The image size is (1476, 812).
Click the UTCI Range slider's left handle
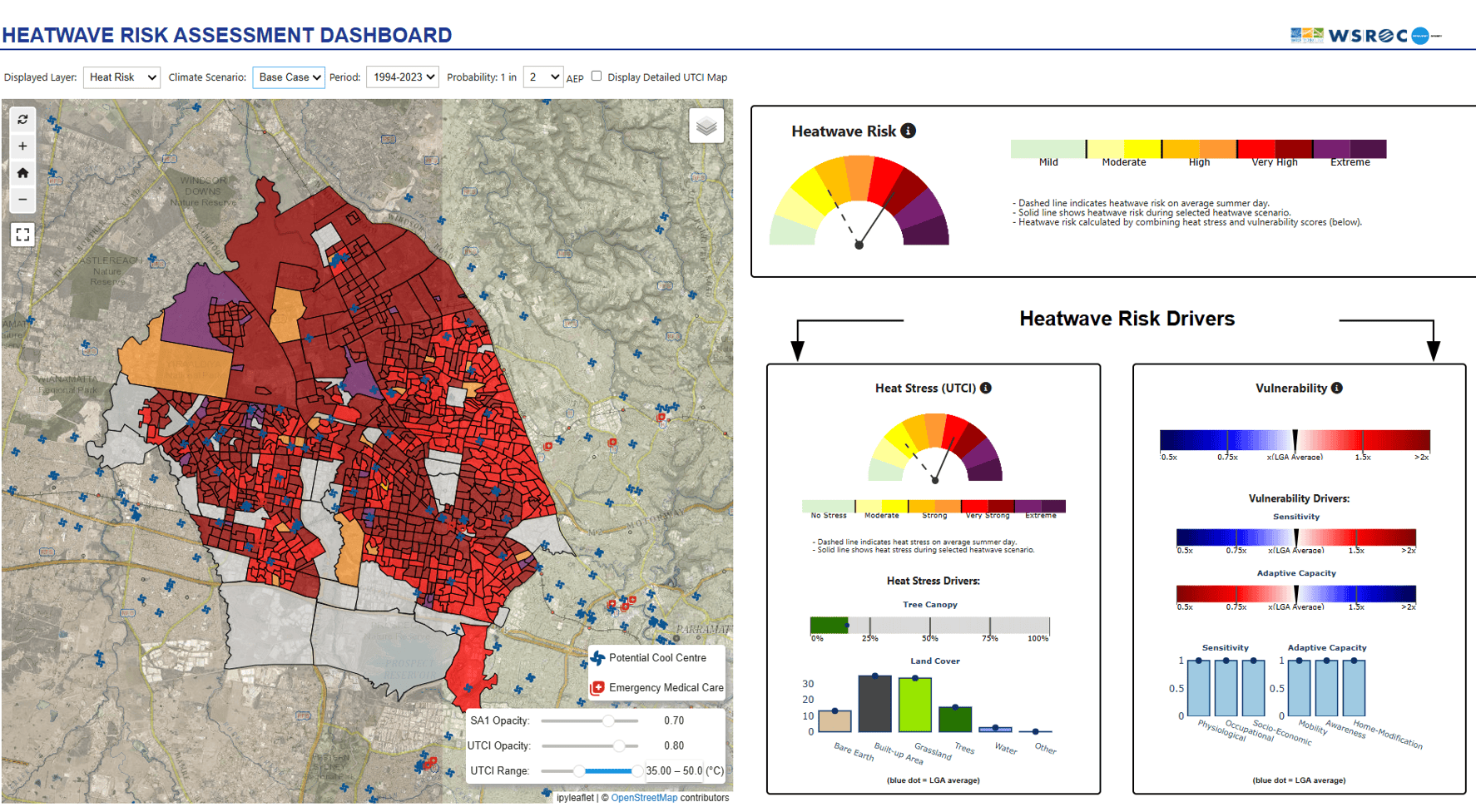pos(579,771)
